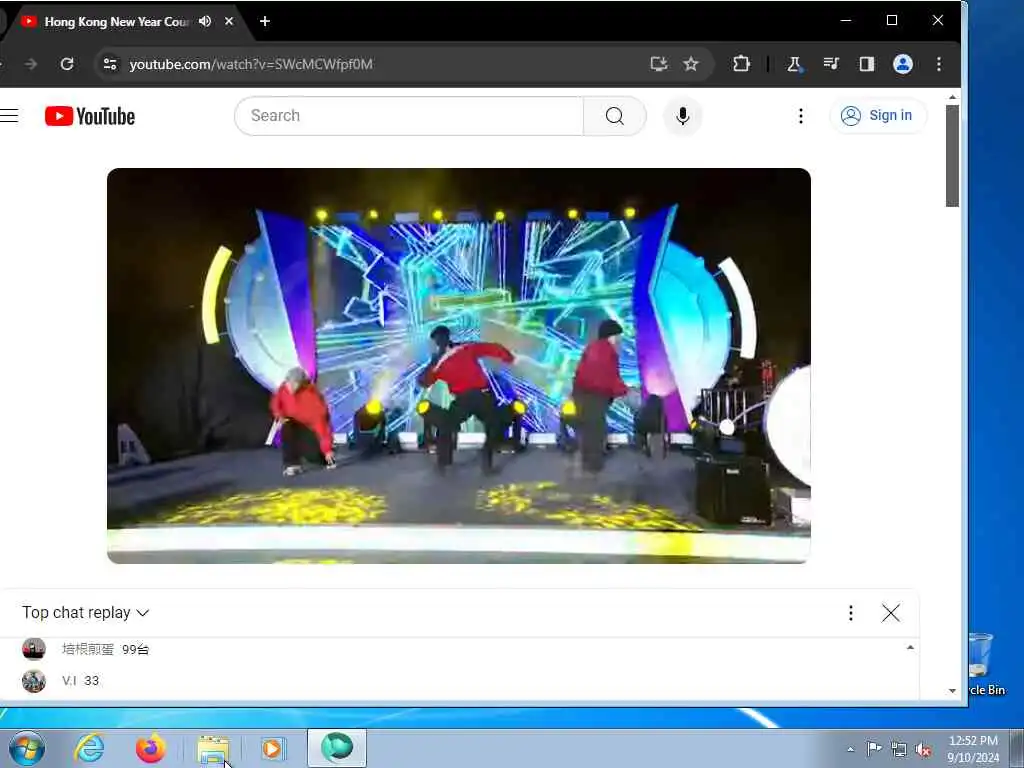Image resolution: width=1024 pixels, height=768 pixels.
Task: Open the Windows Start menu
Action: click(x=27, y=748)
